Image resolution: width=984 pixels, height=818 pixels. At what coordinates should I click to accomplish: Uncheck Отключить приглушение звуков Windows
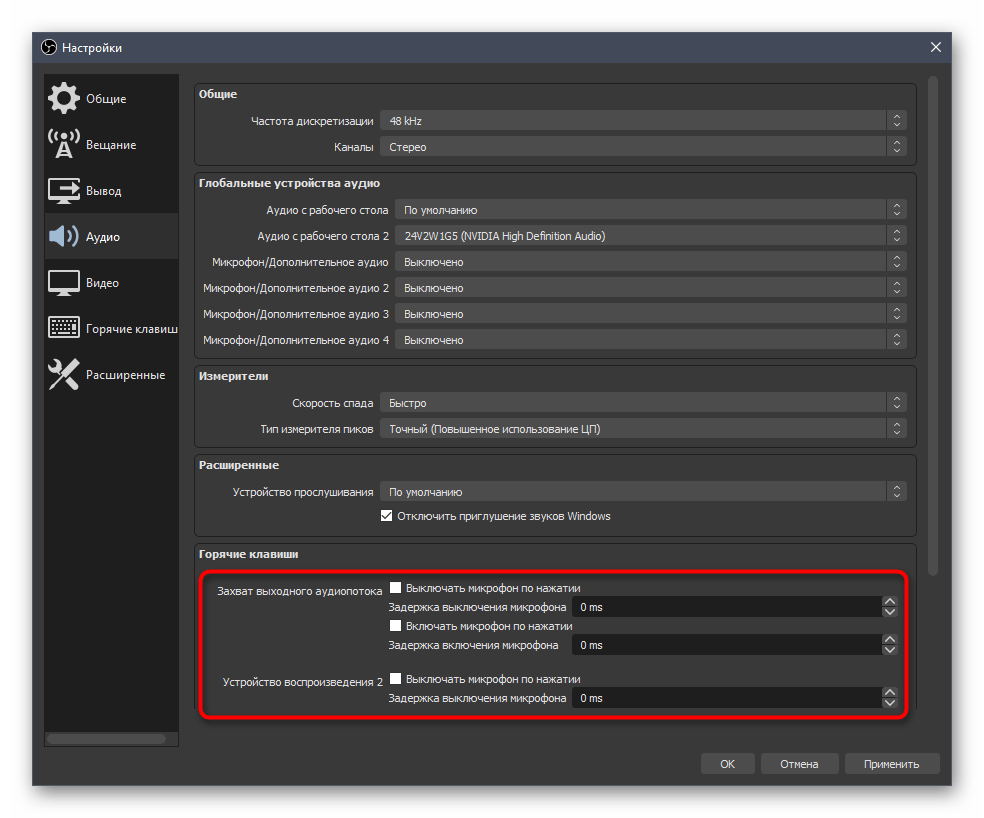(387, 516)
